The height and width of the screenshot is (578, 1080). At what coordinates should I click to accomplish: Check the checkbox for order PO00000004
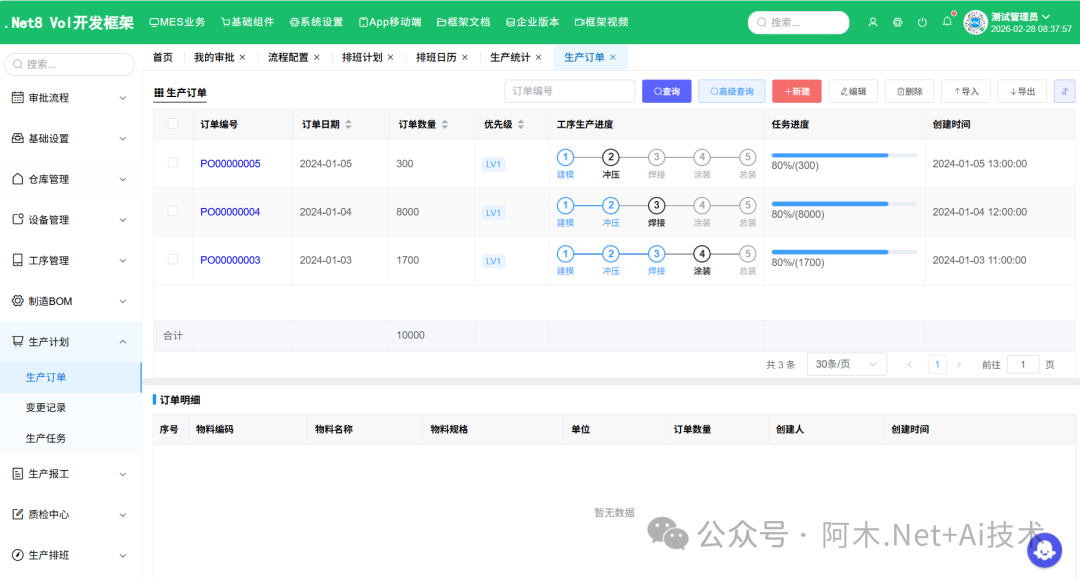(170, 212)
